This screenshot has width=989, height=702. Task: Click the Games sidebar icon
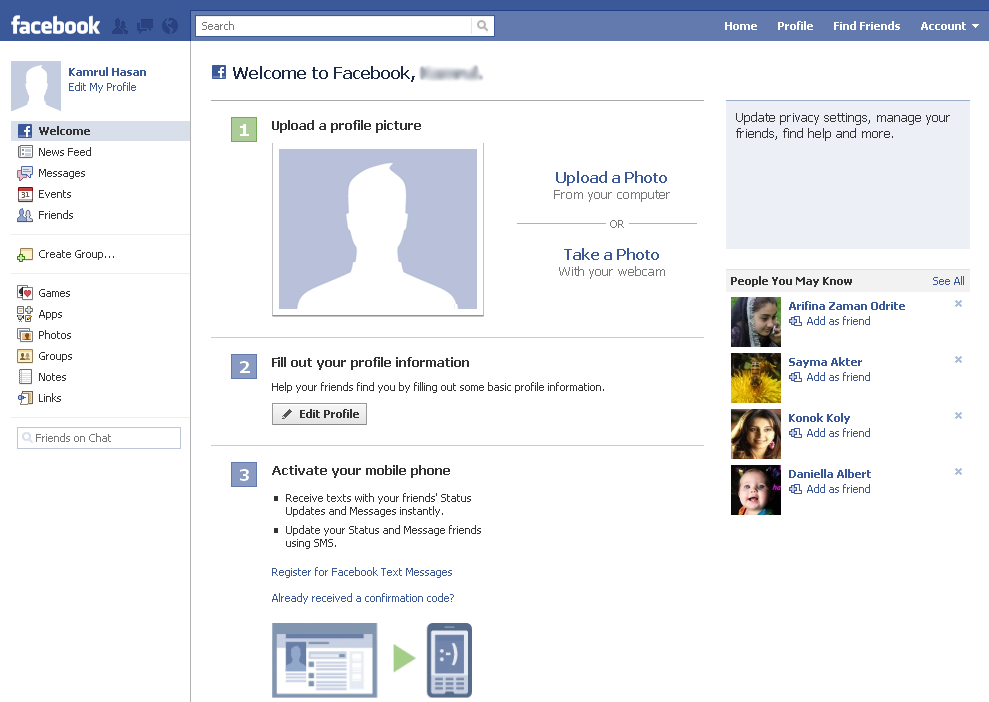click(25, 293)
